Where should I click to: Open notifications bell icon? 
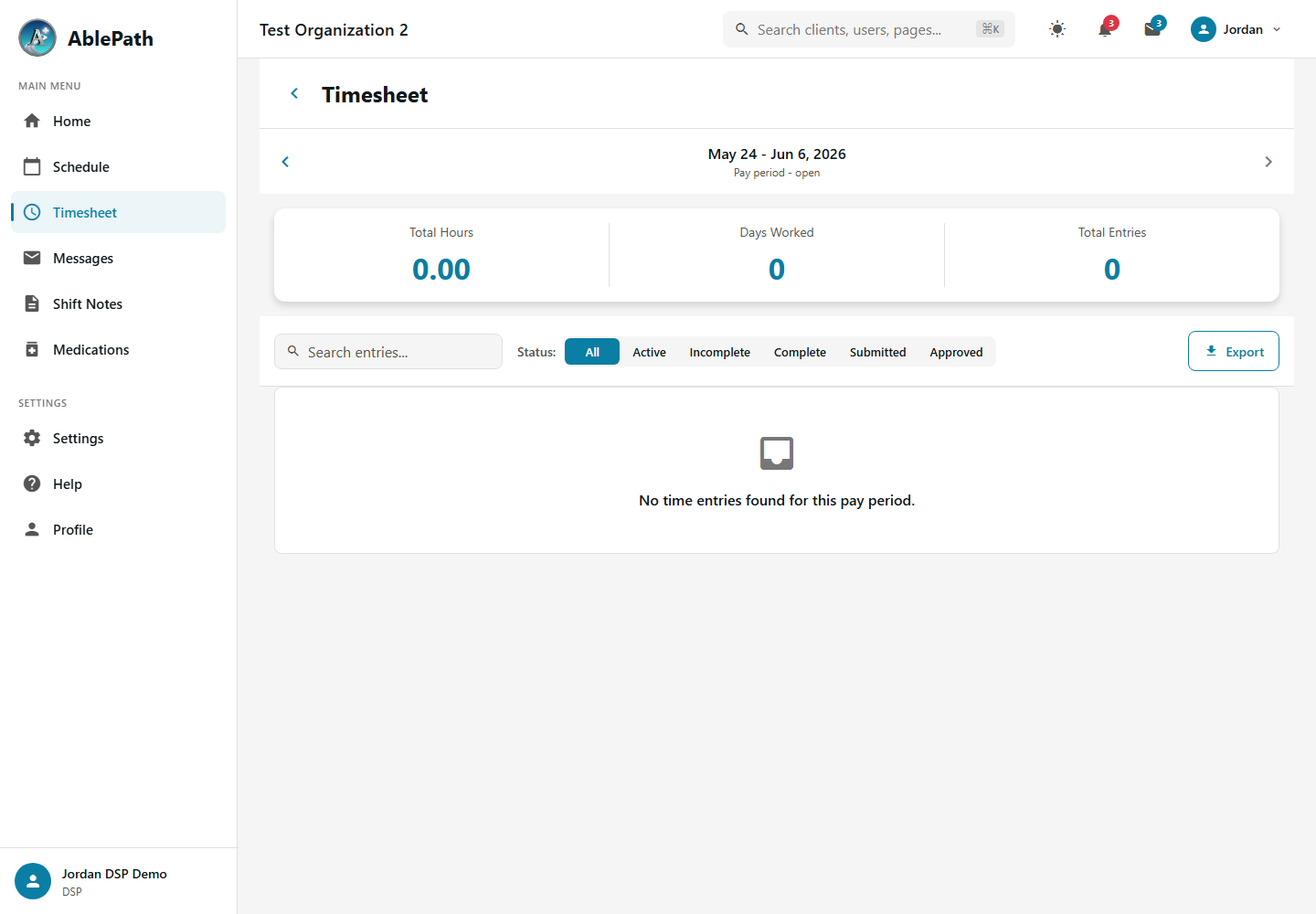coord(1105,29)
